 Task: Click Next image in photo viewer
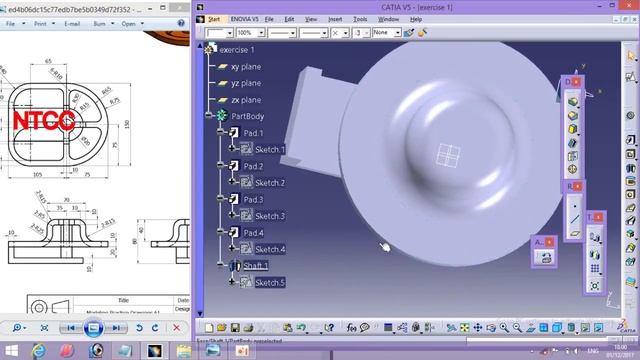point(116,328)
